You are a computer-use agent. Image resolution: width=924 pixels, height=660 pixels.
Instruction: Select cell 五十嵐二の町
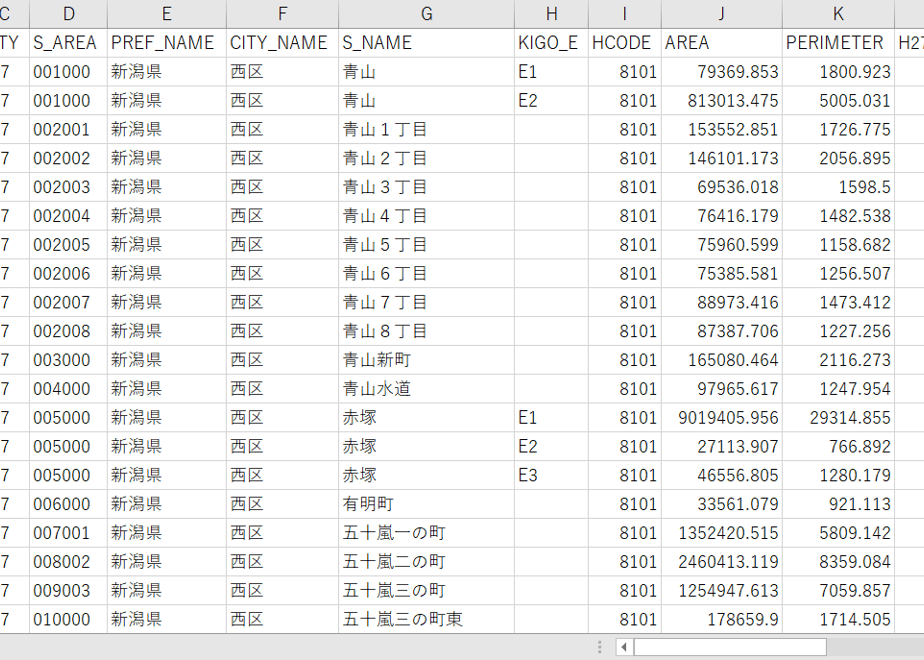(x=427, y=563)
